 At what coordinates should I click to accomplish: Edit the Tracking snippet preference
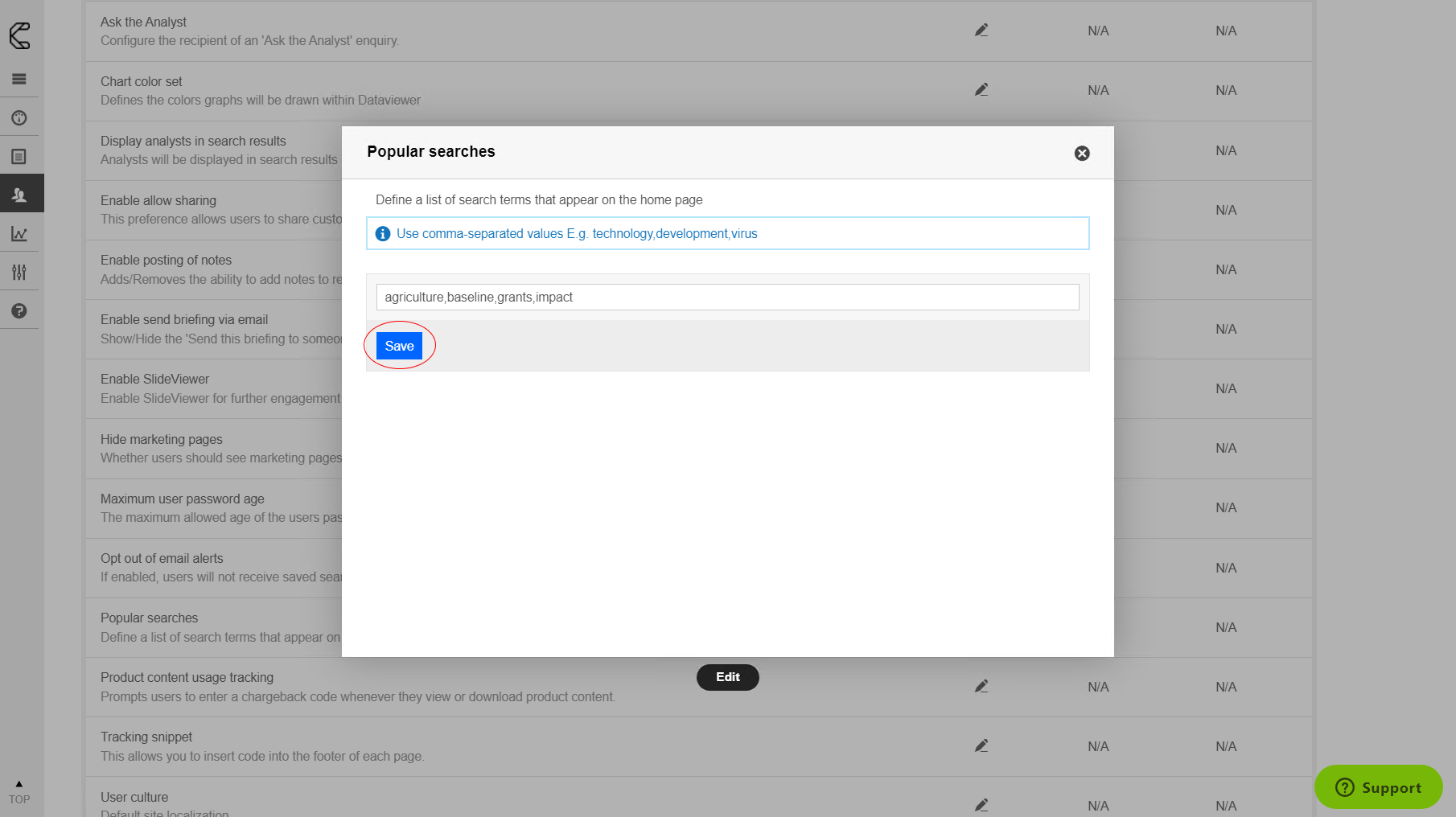(x=981, y=746)
